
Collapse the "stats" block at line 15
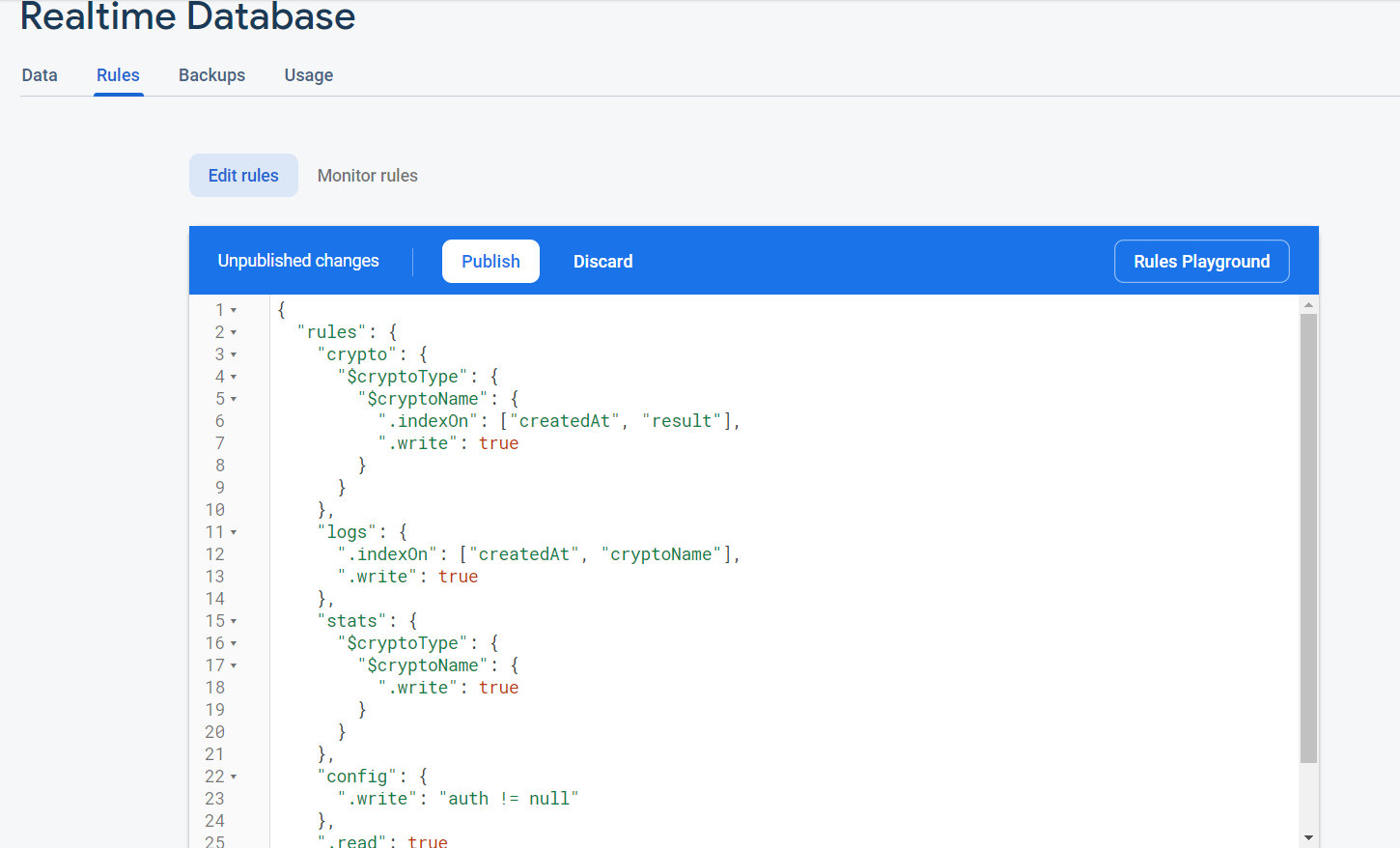pyautogui.click(x=234, y=622)
